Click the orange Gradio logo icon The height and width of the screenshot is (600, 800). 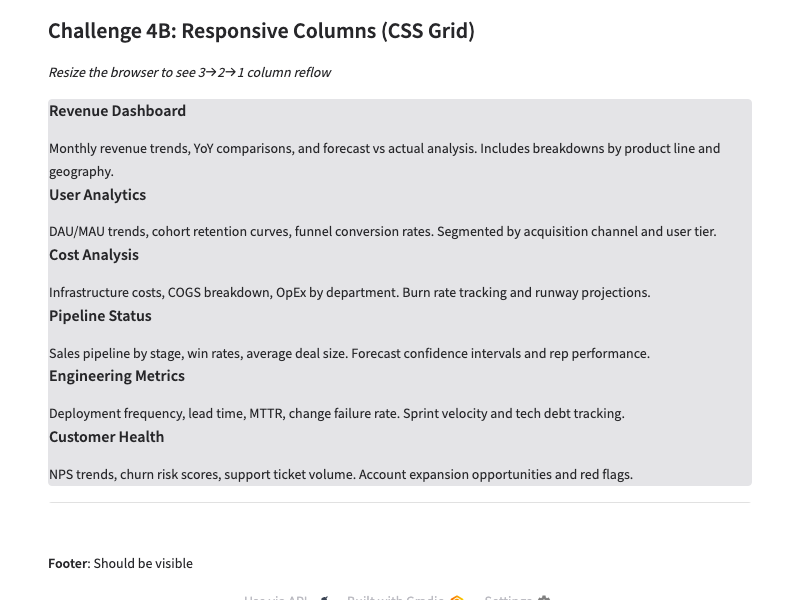(457, 598)
